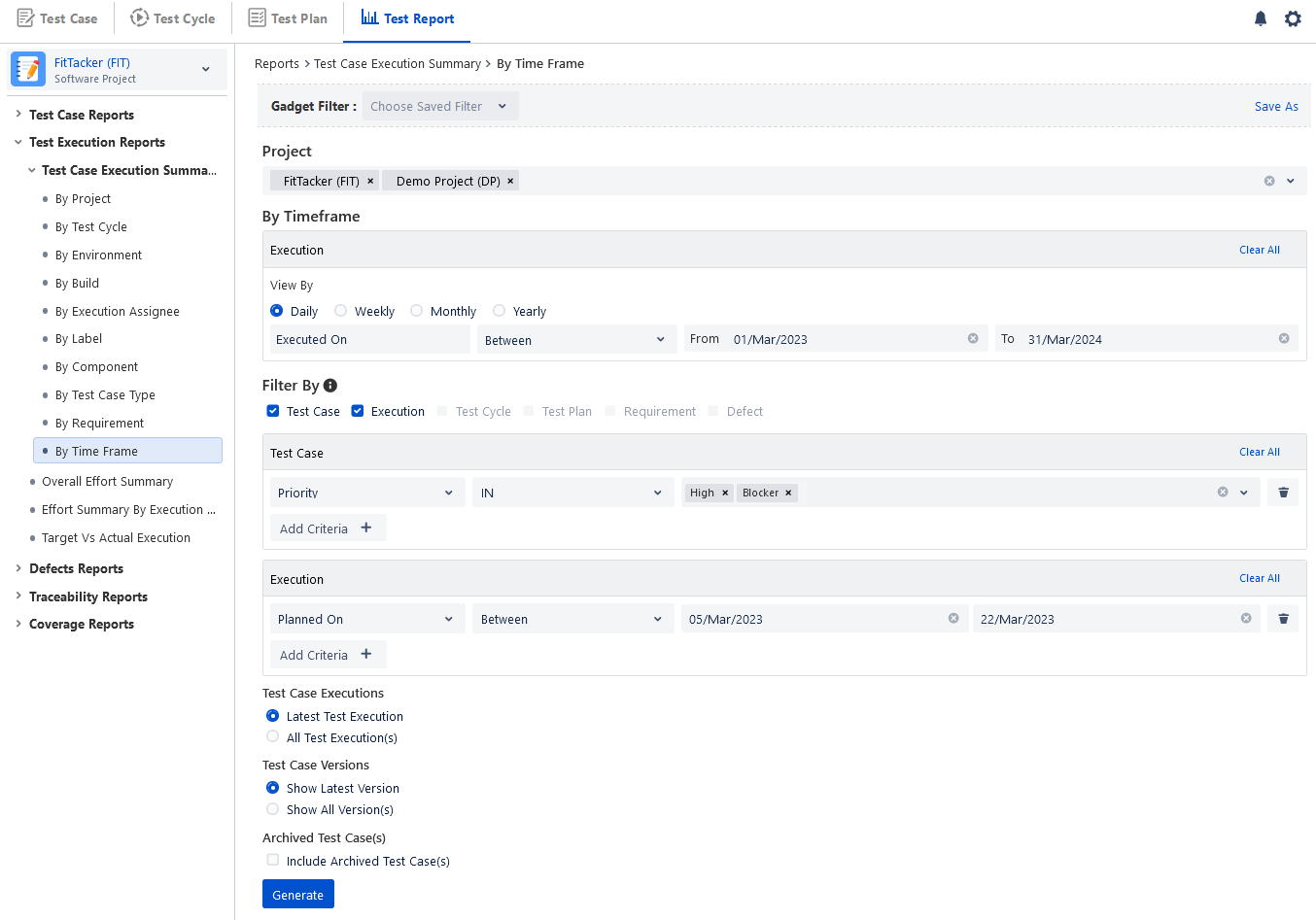
Task: Uncheck the Test Case filter checkbox
Action: (x=273, y=411)
